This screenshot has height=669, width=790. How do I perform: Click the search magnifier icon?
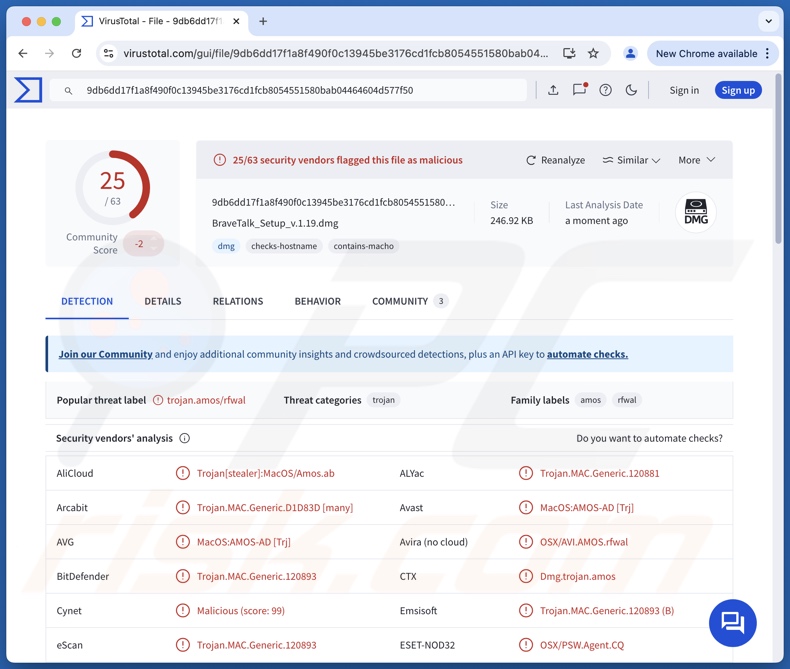[68, 91]
